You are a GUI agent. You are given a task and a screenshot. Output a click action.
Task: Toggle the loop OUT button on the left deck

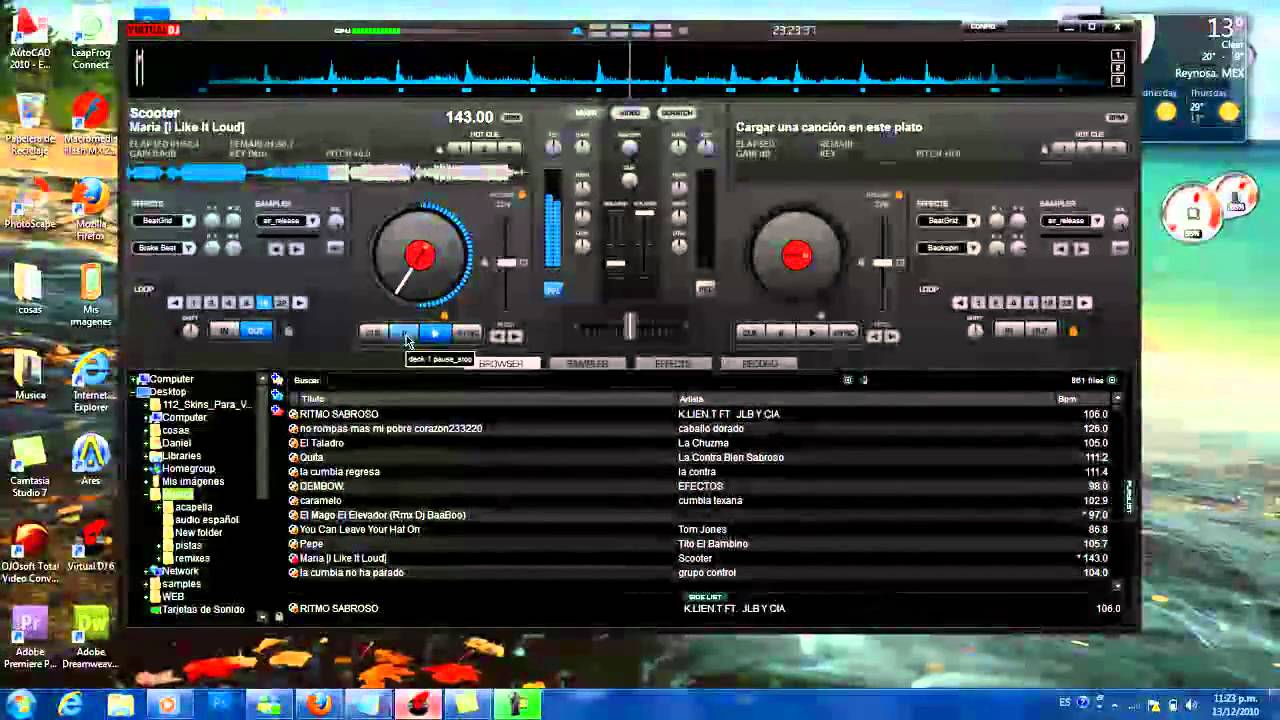(256, 331)
